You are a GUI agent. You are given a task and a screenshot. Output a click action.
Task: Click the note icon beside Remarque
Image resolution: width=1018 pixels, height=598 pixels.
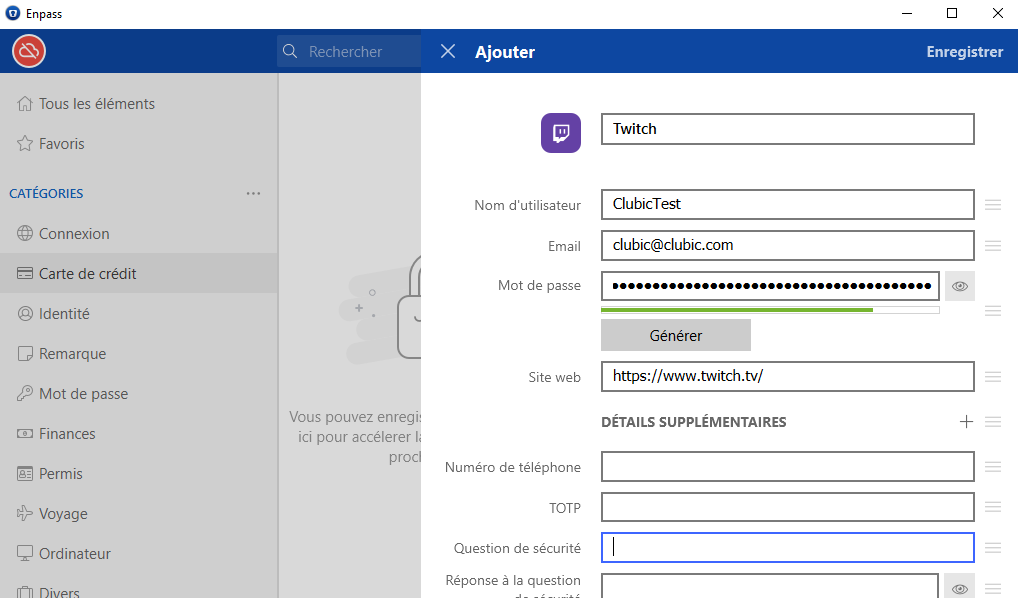tap(25, 354)
